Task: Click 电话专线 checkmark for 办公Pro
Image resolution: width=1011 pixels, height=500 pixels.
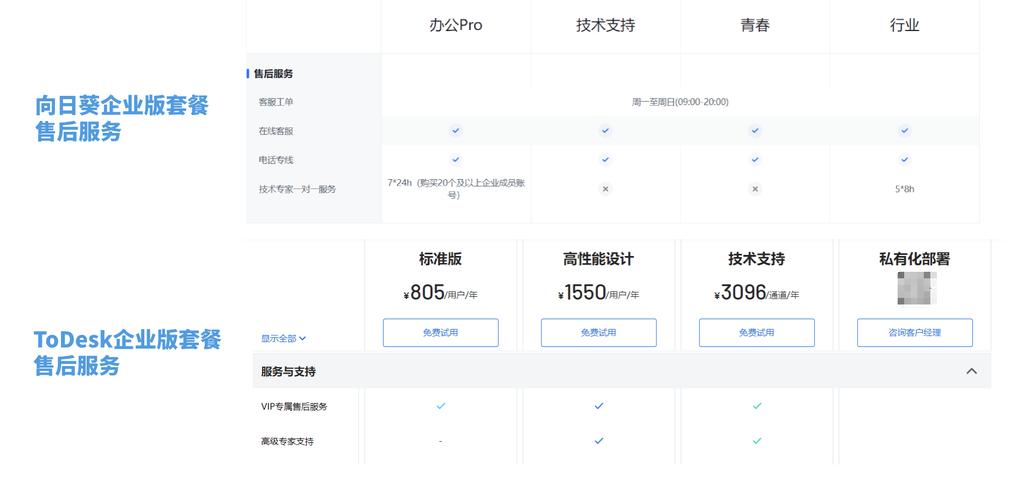Action: pos(455,159)
